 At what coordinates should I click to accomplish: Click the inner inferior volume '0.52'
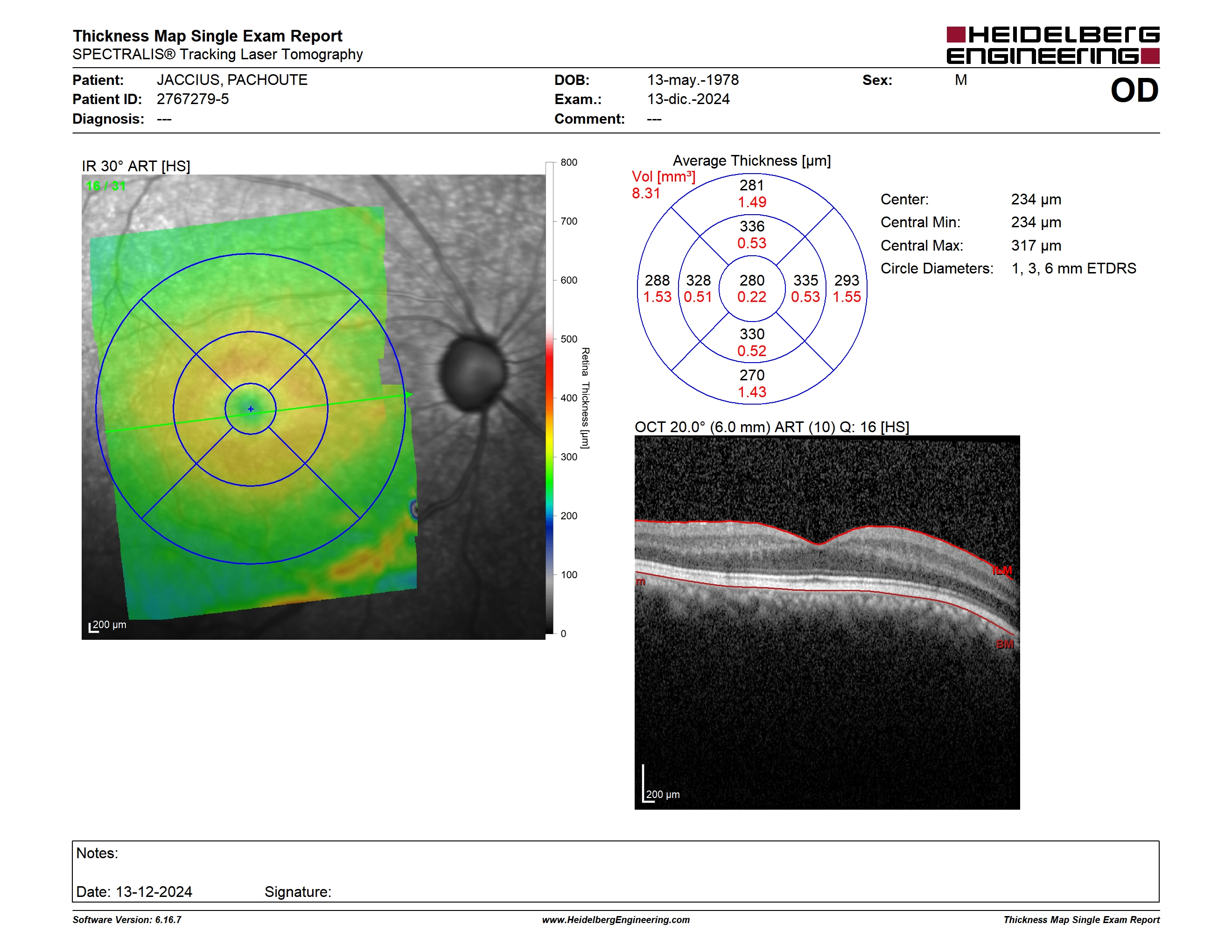[x=752, y=351]
